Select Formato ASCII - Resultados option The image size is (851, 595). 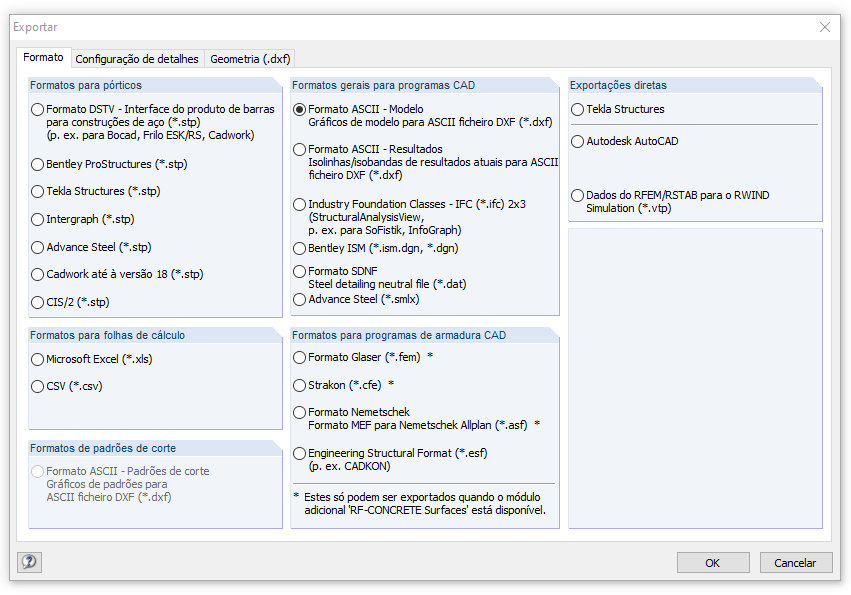click(x=299, y=149)
